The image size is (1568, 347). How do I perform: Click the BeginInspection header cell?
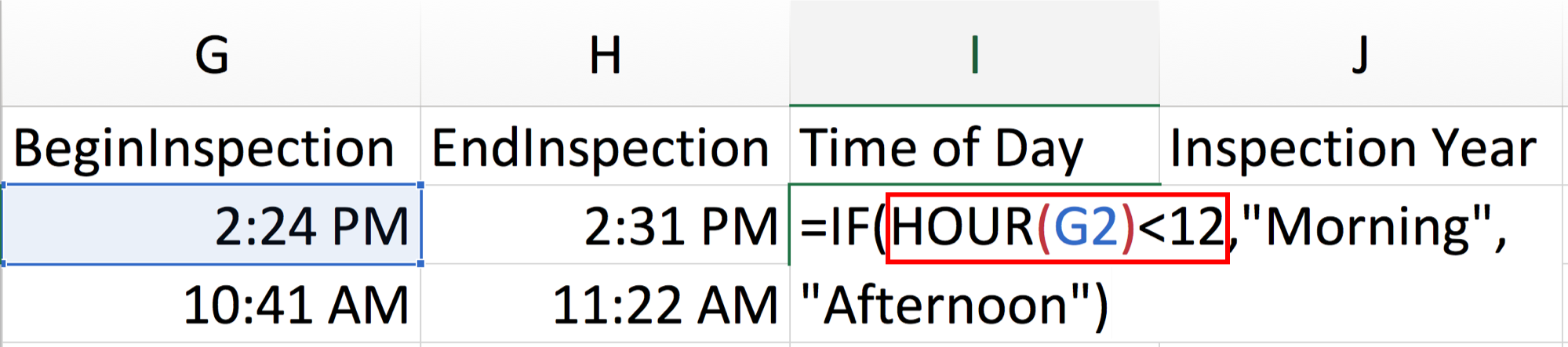pos(211,146)
